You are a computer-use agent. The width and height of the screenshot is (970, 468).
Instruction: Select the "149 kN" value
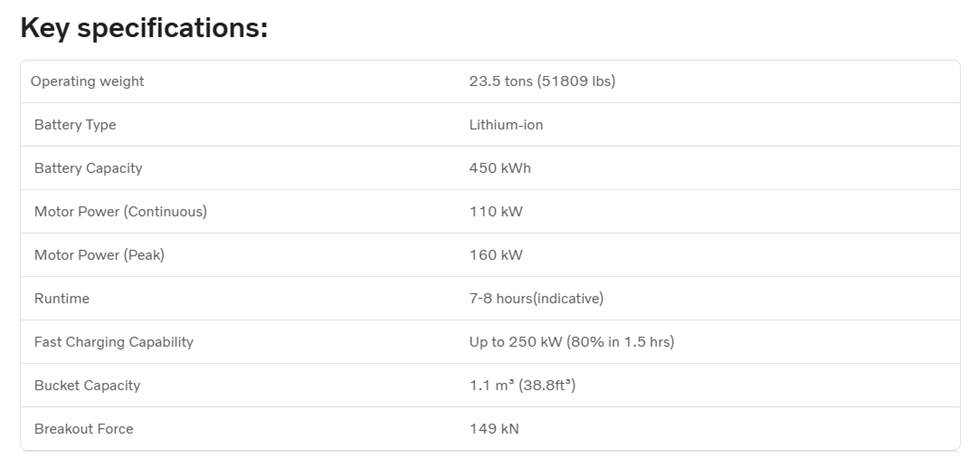point(494,429)
